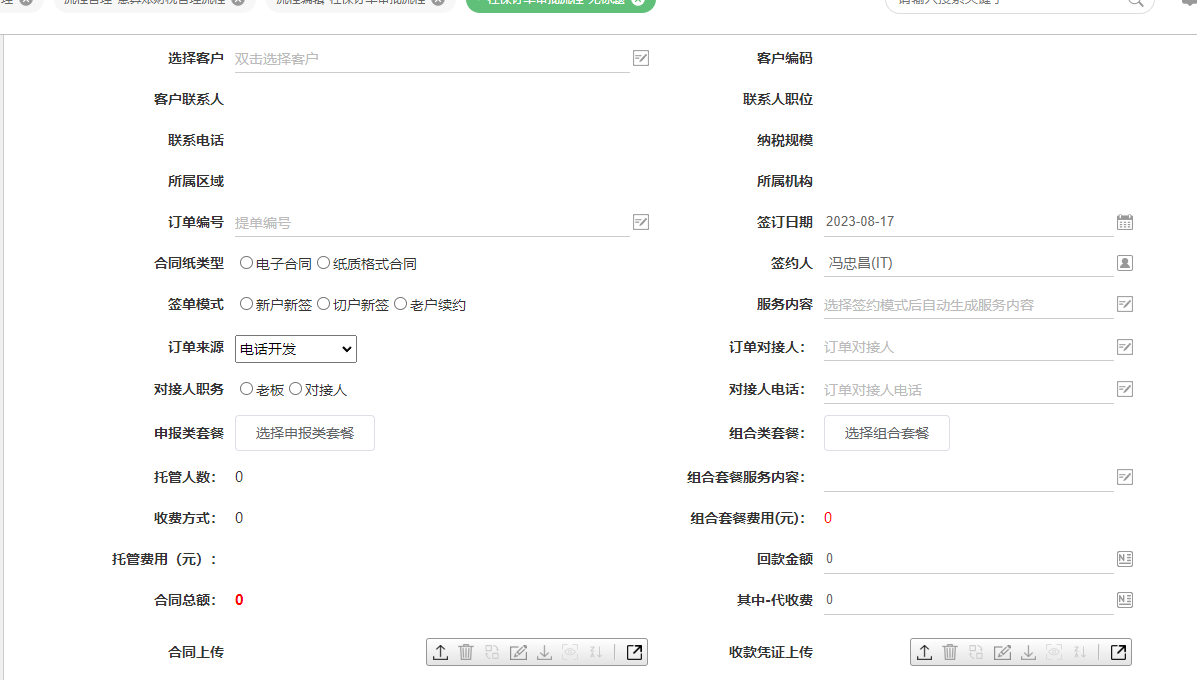Click sort icon in 合同上传 toolbar
The width and height of the screenshot is (1197, 680).
point(596,653)
